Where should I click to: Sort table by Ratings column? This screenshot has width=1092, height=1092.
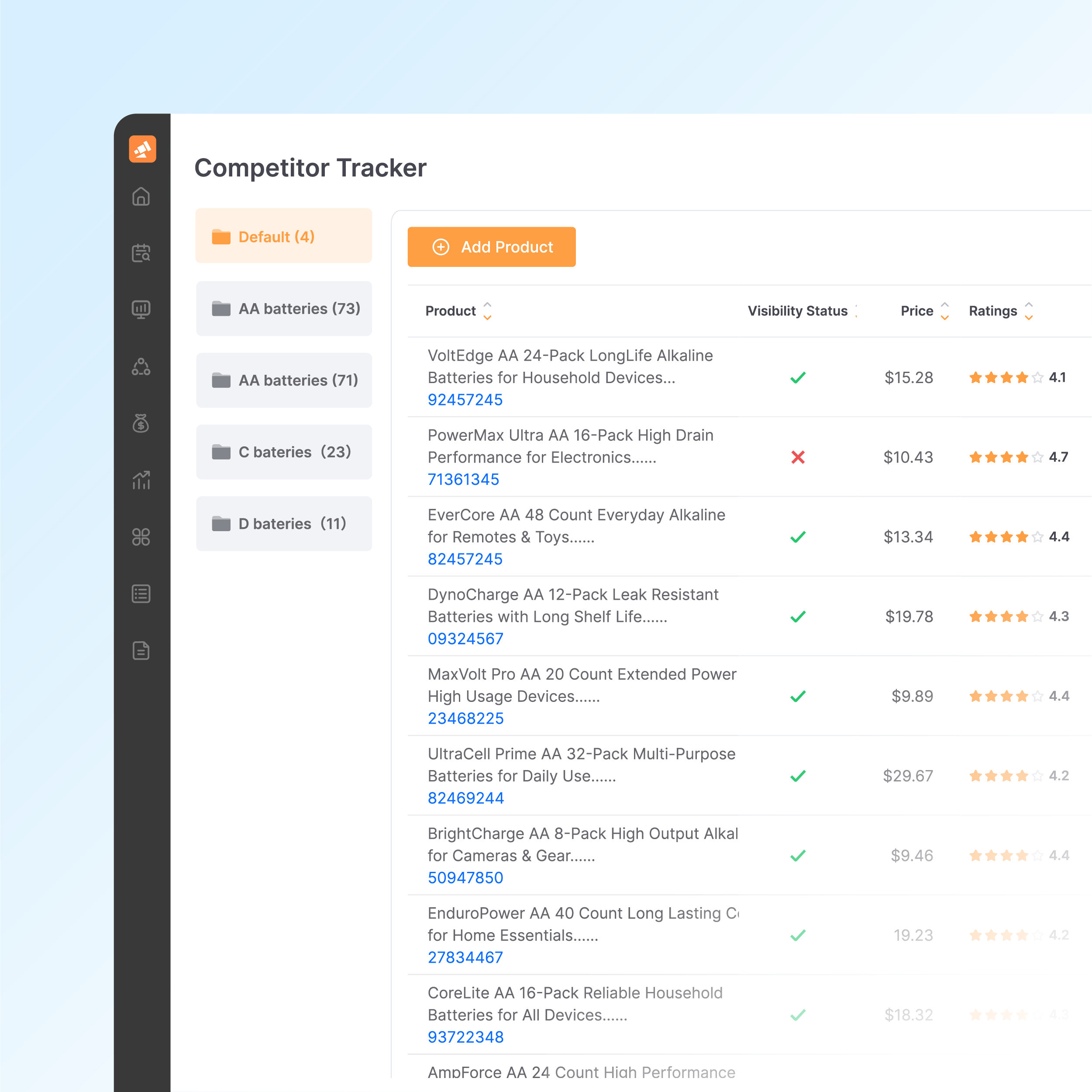click(x=1028, y=311)
